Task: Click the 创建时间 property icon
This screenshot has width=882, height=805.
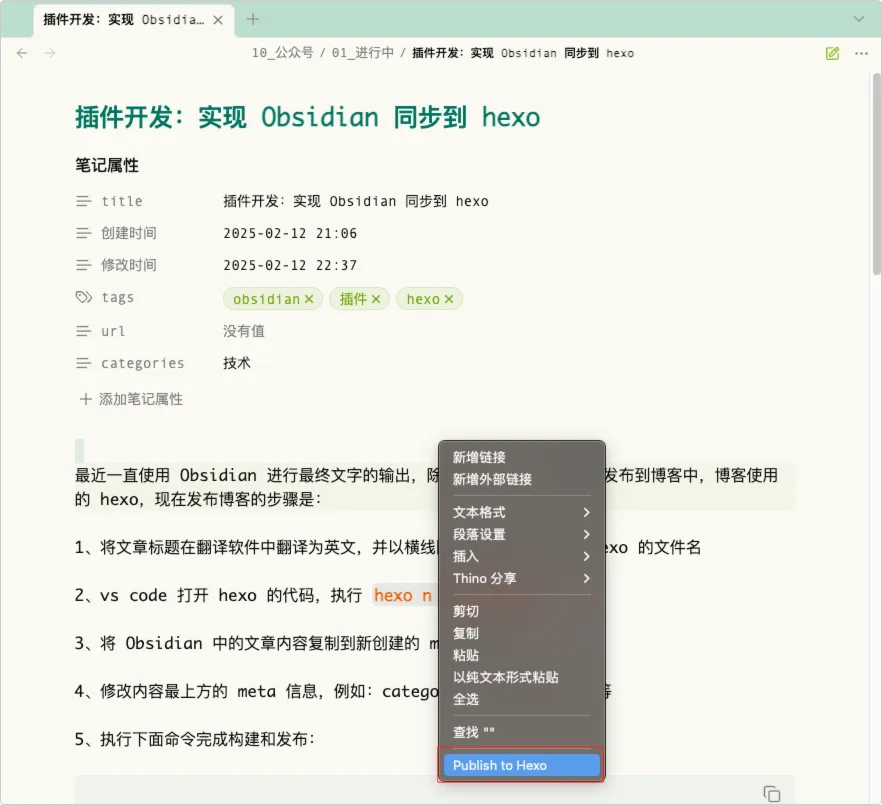Action: (83, 233)
